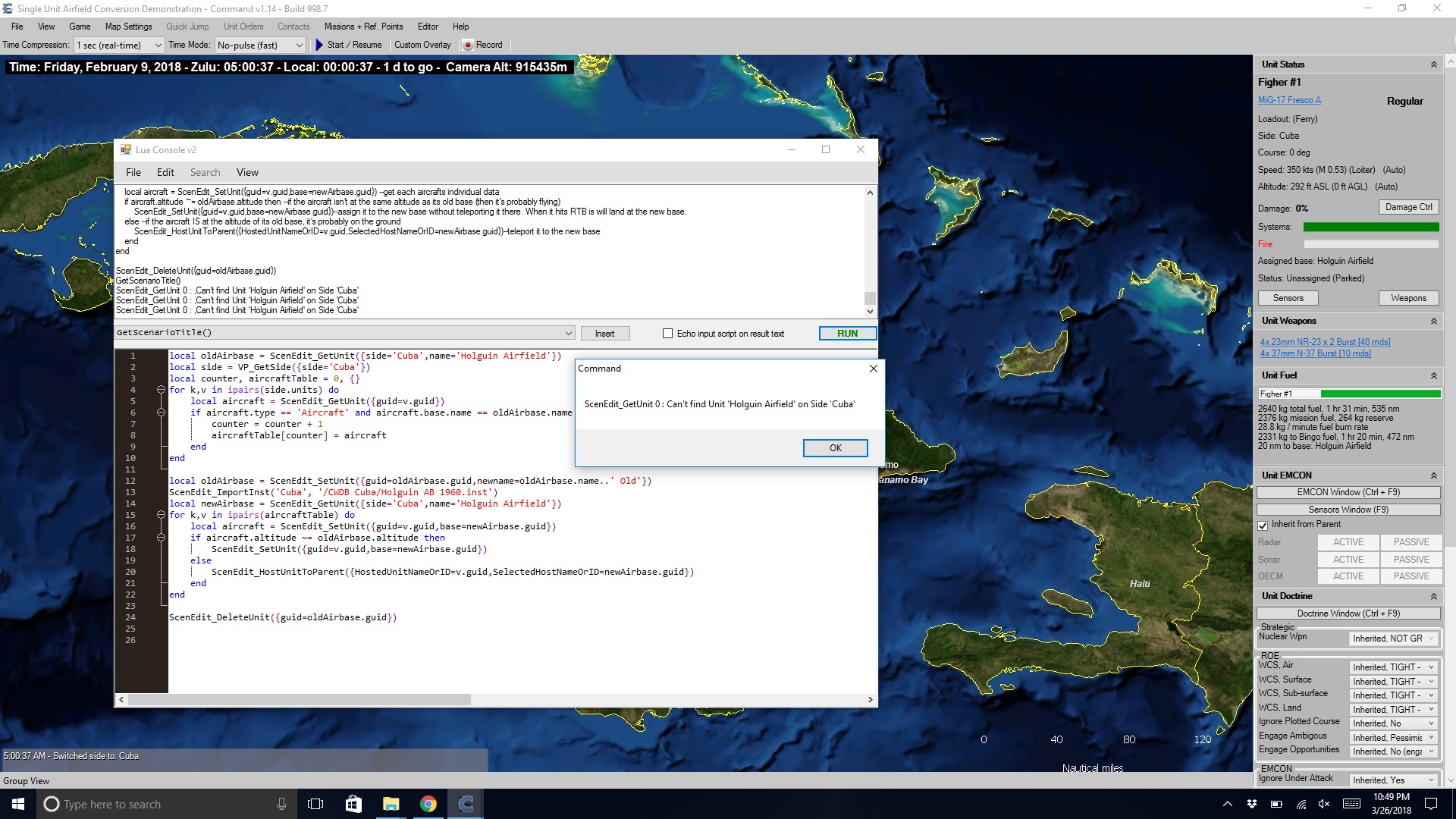Viewport: 1456px width, 819px height.
Task: Click the Windows Start icon
Action: coord(18,804)
